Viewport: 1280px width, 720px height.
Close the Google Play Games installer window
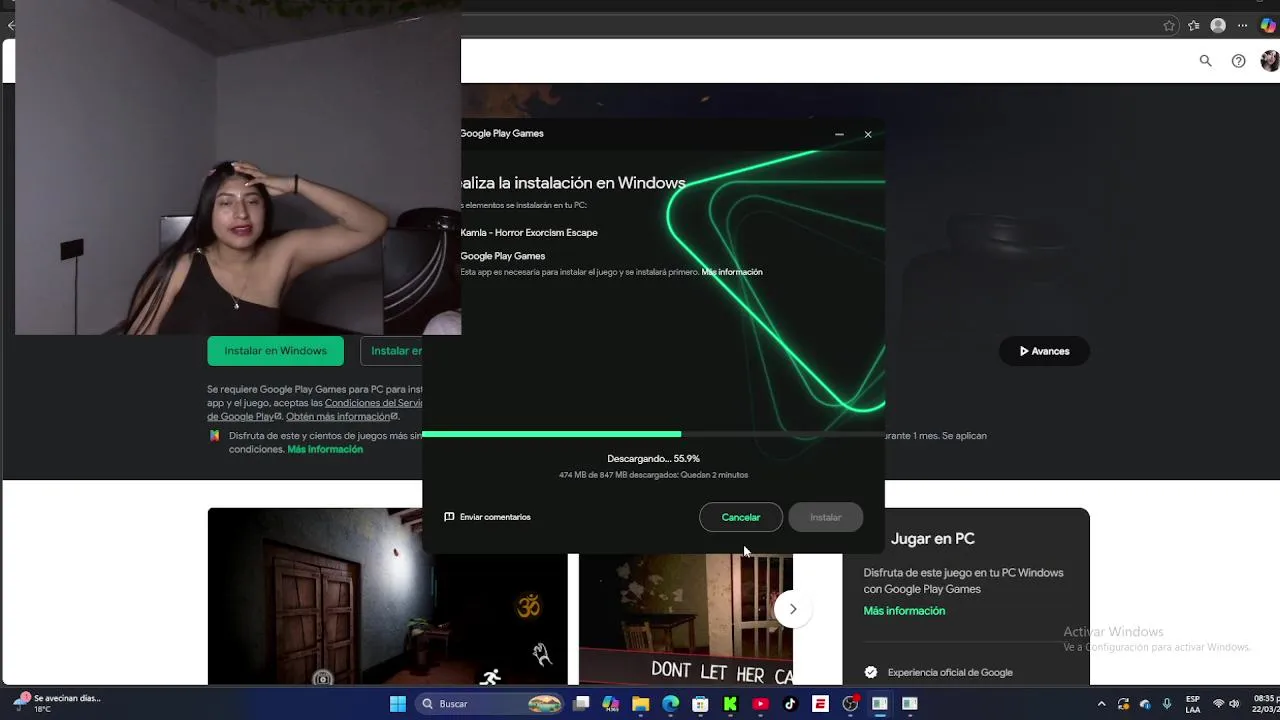click(x=868, y=134)
